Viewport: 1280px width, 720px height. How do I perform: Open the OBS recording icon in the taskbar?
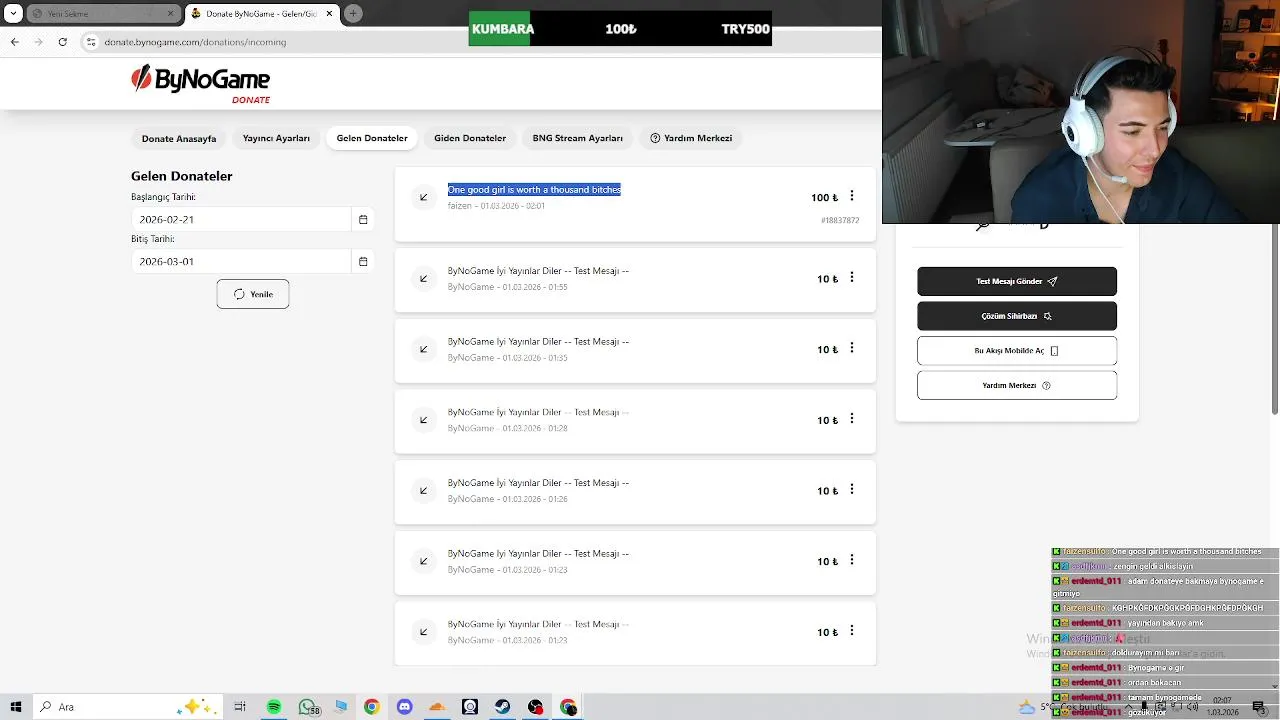tap(536, 707)
